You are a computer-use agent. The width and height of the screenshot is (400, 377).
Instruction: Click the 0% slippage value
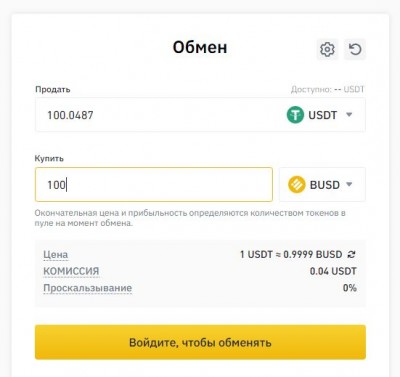pos(350,288)
